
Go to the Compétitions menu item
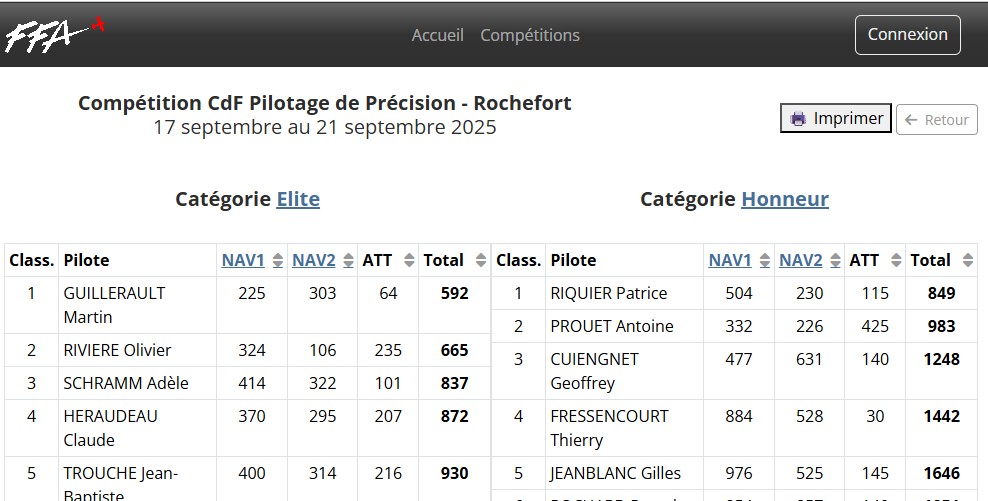[530, 35]
